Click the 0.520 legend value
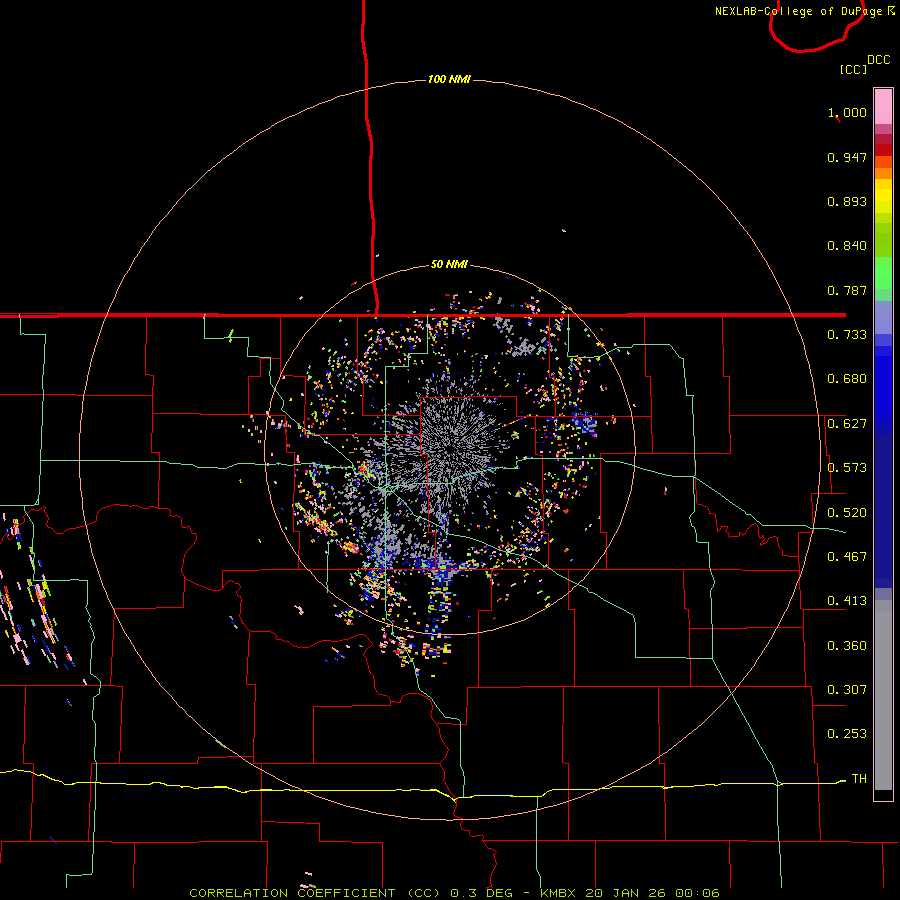The height and width of the screenshot is (900, 900). tap(847, 513)
